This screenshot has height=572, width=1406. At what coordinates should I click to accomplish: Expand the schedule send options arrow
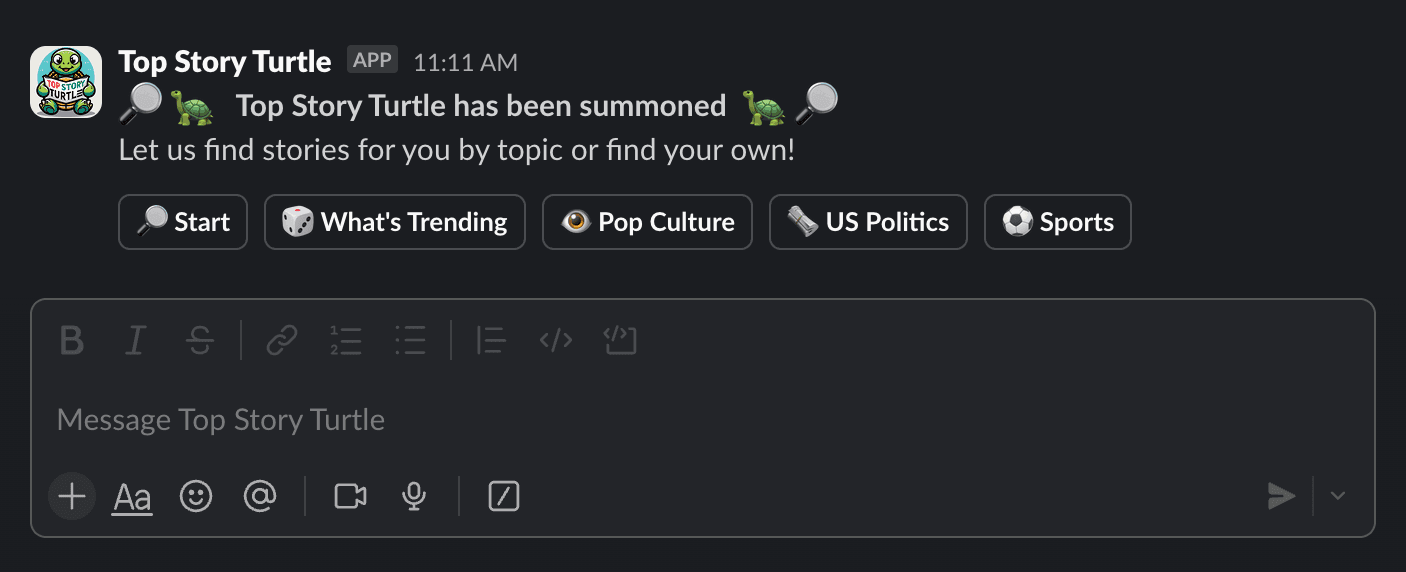tap(1338, 496)
